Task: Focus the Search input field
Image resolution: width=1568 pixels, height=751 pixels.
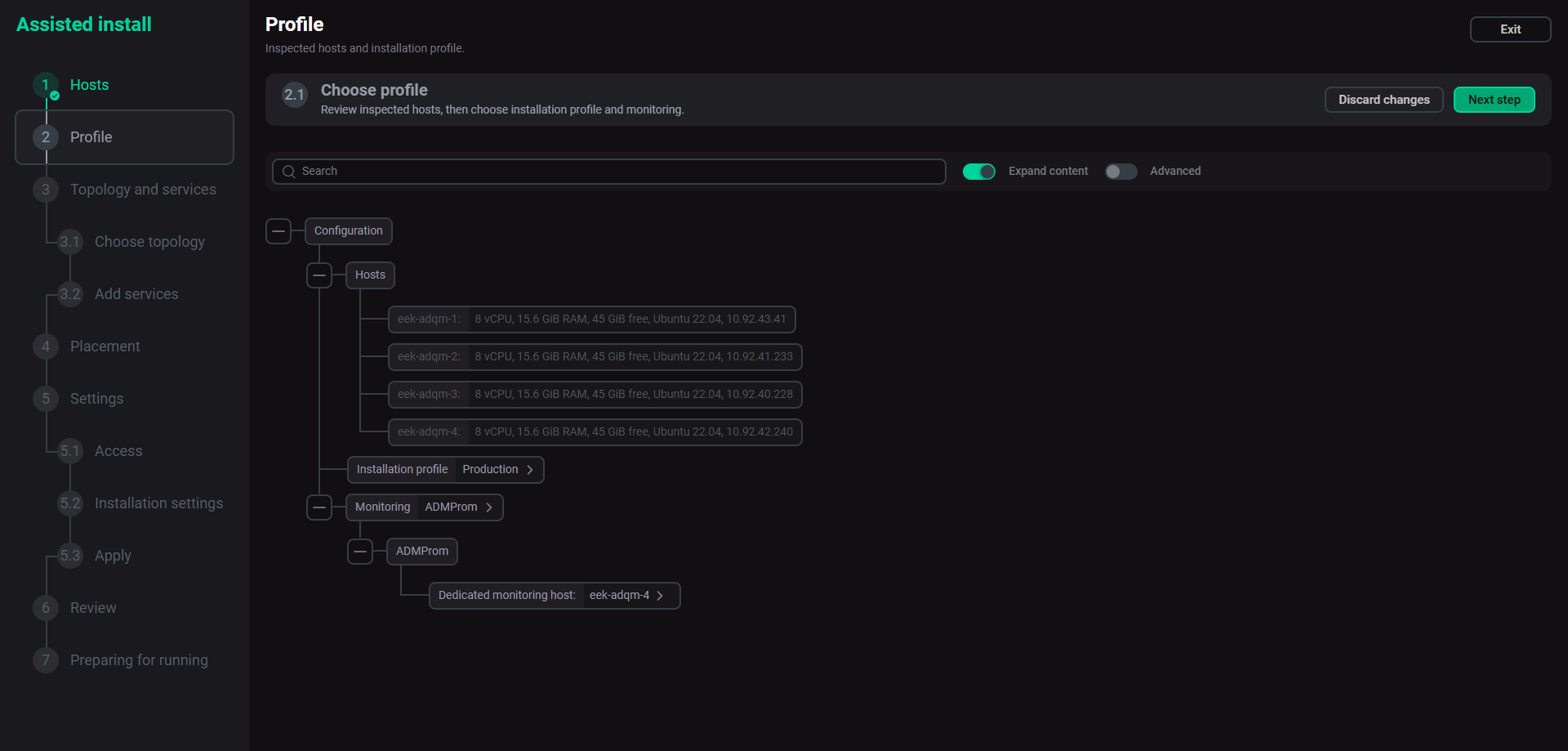Action: coord(608,172)
